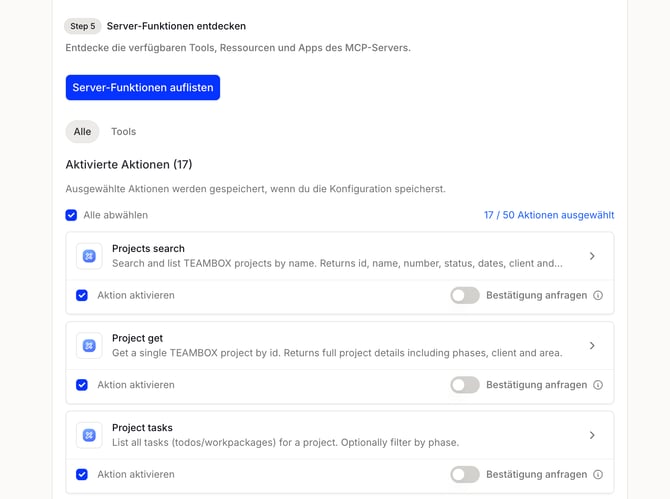Click the Projects search tool icon

tap(89, 256)
